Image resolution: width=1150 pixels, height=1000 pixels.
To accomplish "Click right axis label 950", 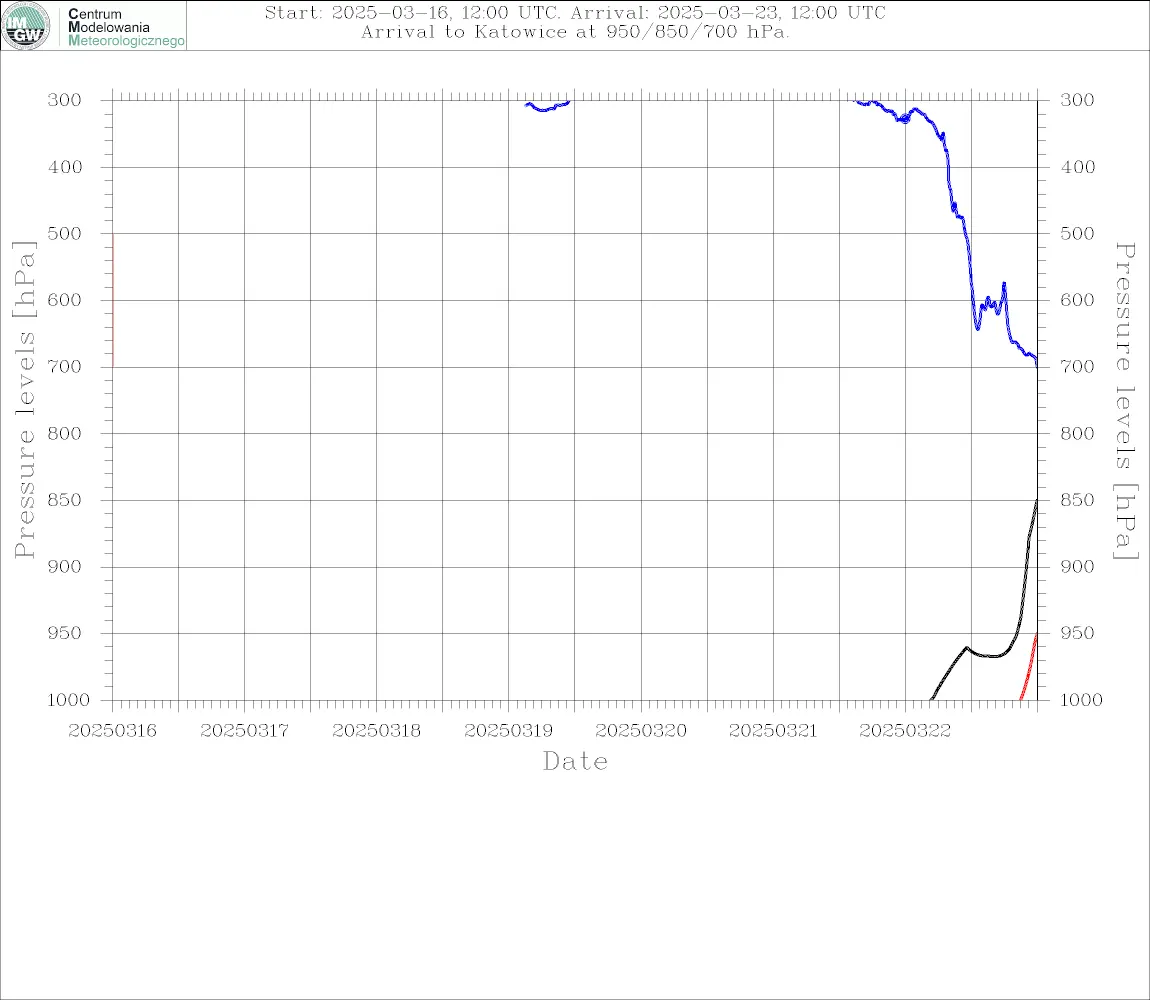I will pyautogui.click(x=1077, y=632).
